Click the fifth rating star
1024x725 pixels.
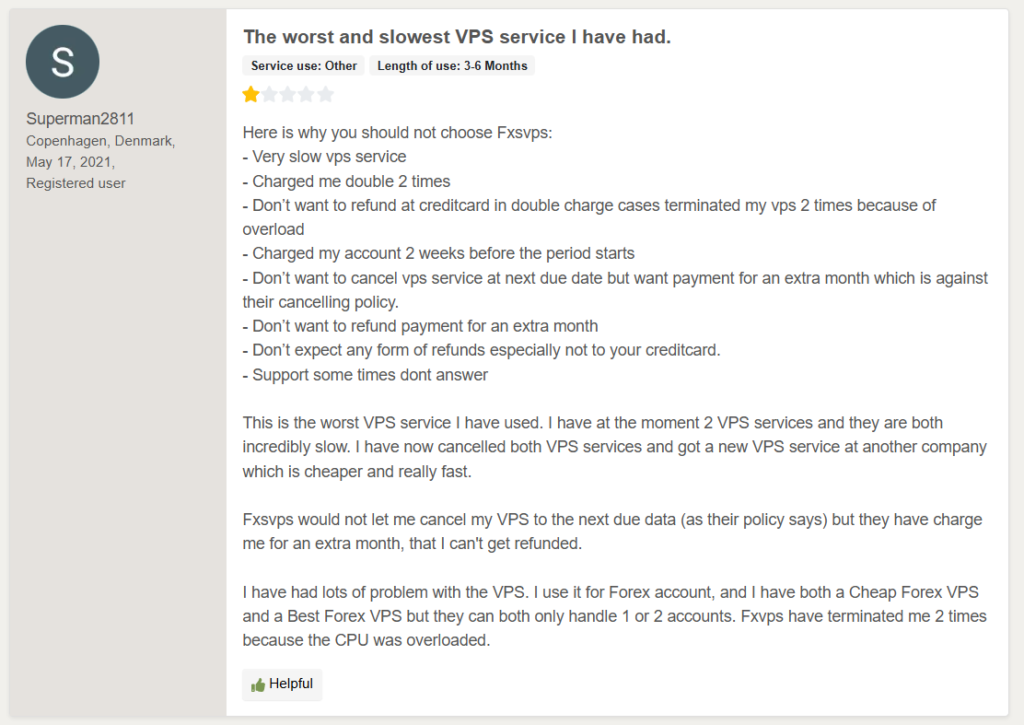(325, 95)
